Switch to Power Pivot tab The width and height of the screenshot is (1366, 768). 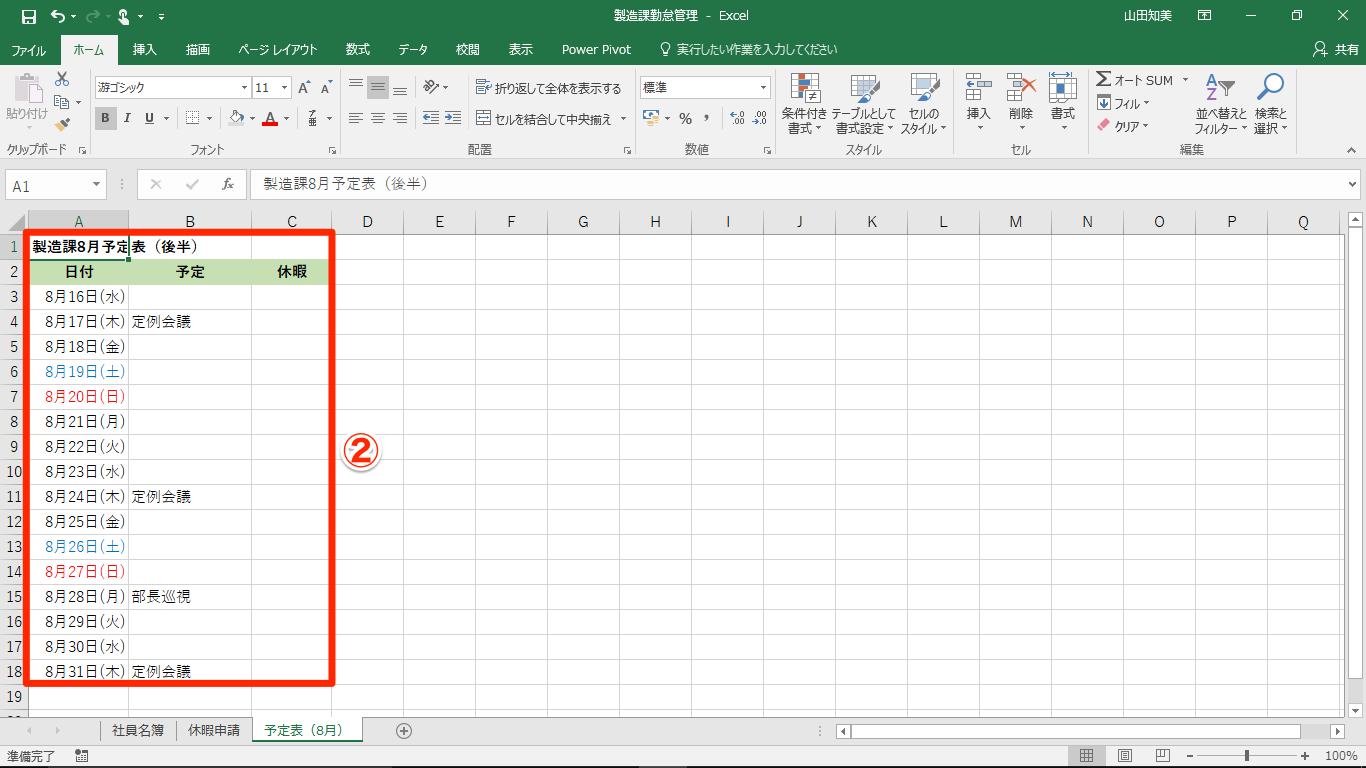597,49
